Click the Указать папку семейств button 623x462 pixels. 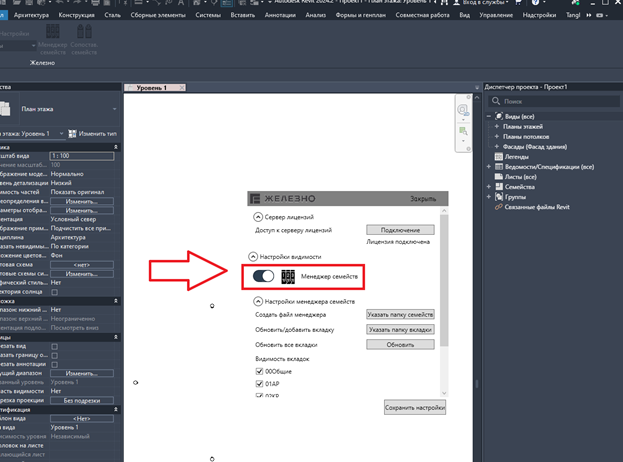tap(400, 315)
